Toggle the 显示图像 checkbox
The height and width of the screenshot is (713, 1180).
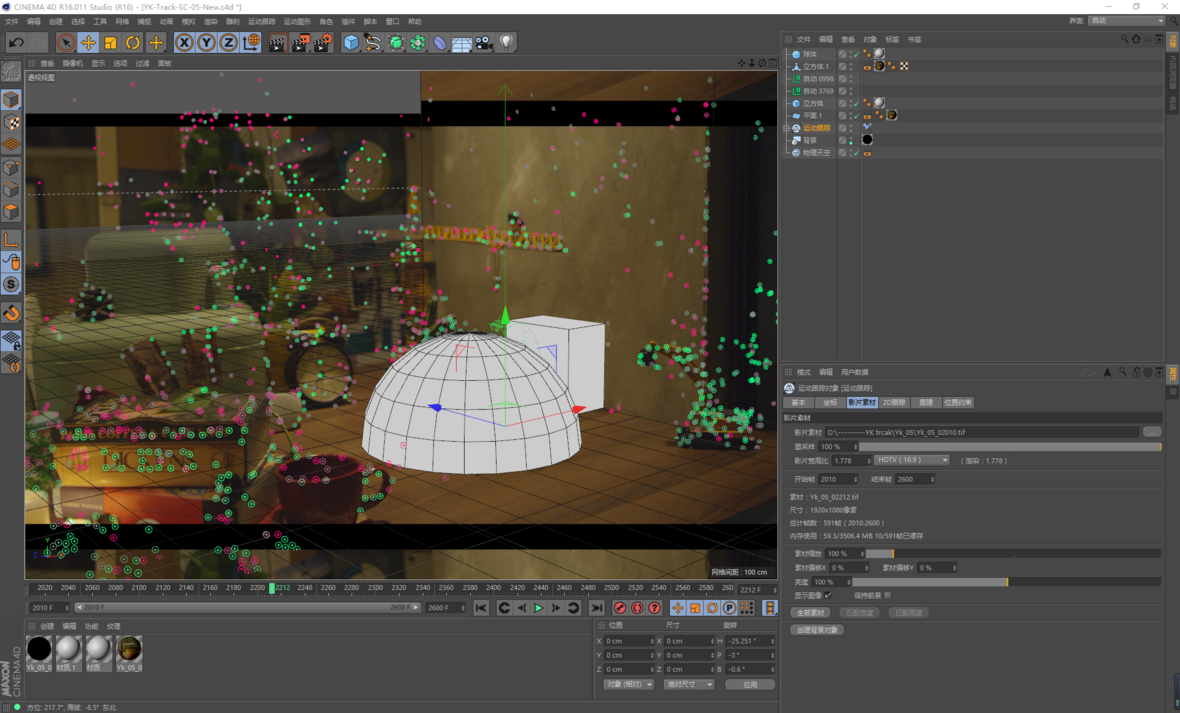pyautogui.click(x=828, y=595)
